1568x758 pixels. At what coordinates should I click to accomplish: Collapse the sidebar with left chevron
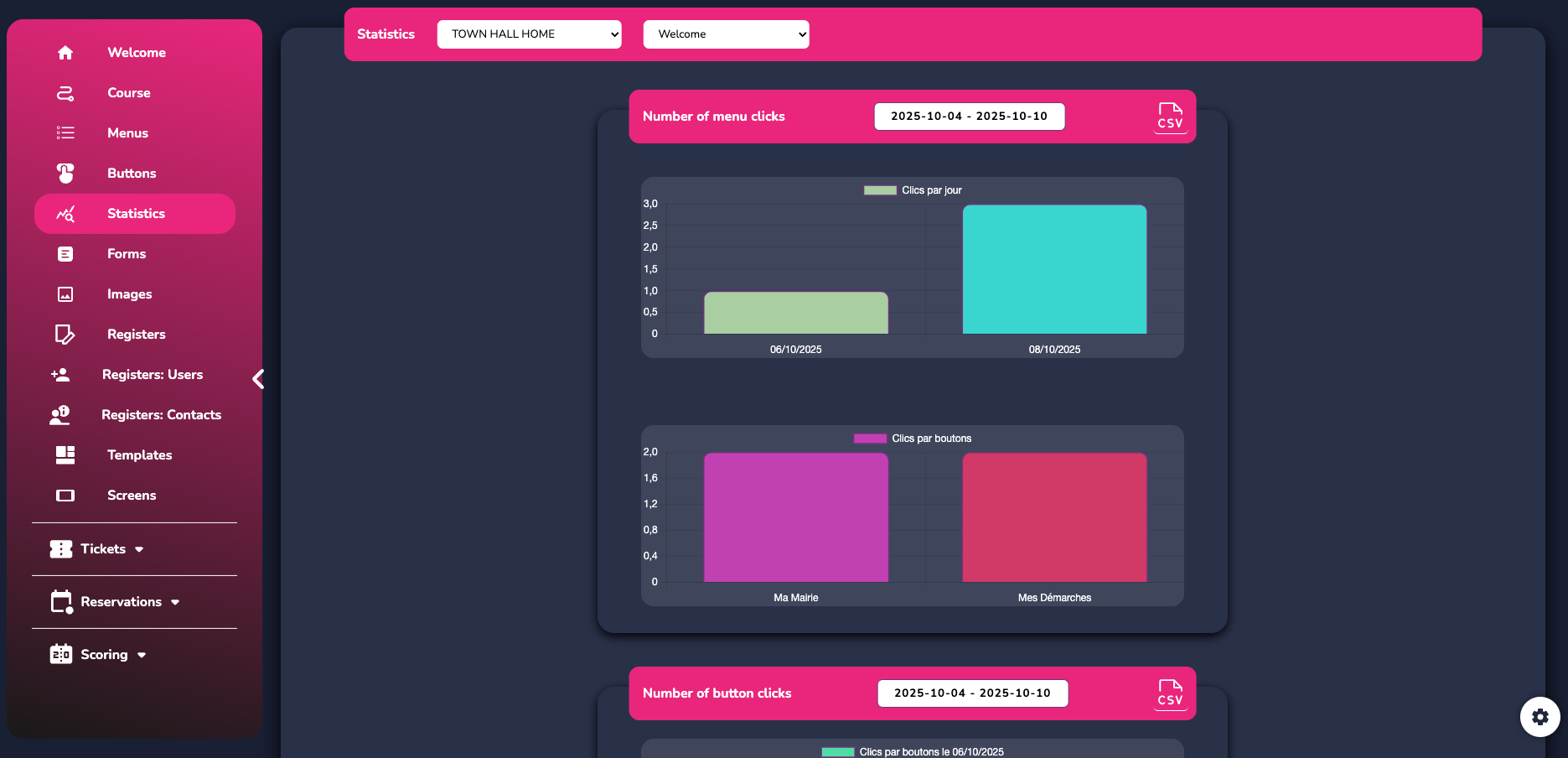coord(258,379)
